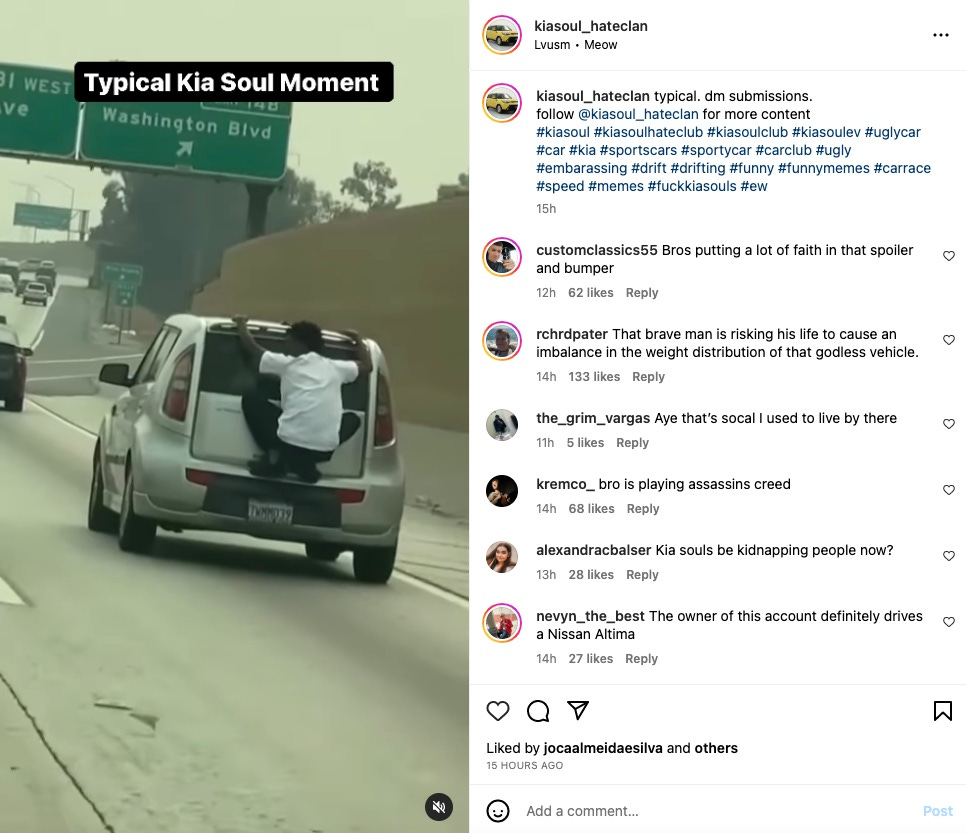Open the comment bubble icon
Screen dimensions: 966x833
538,711
